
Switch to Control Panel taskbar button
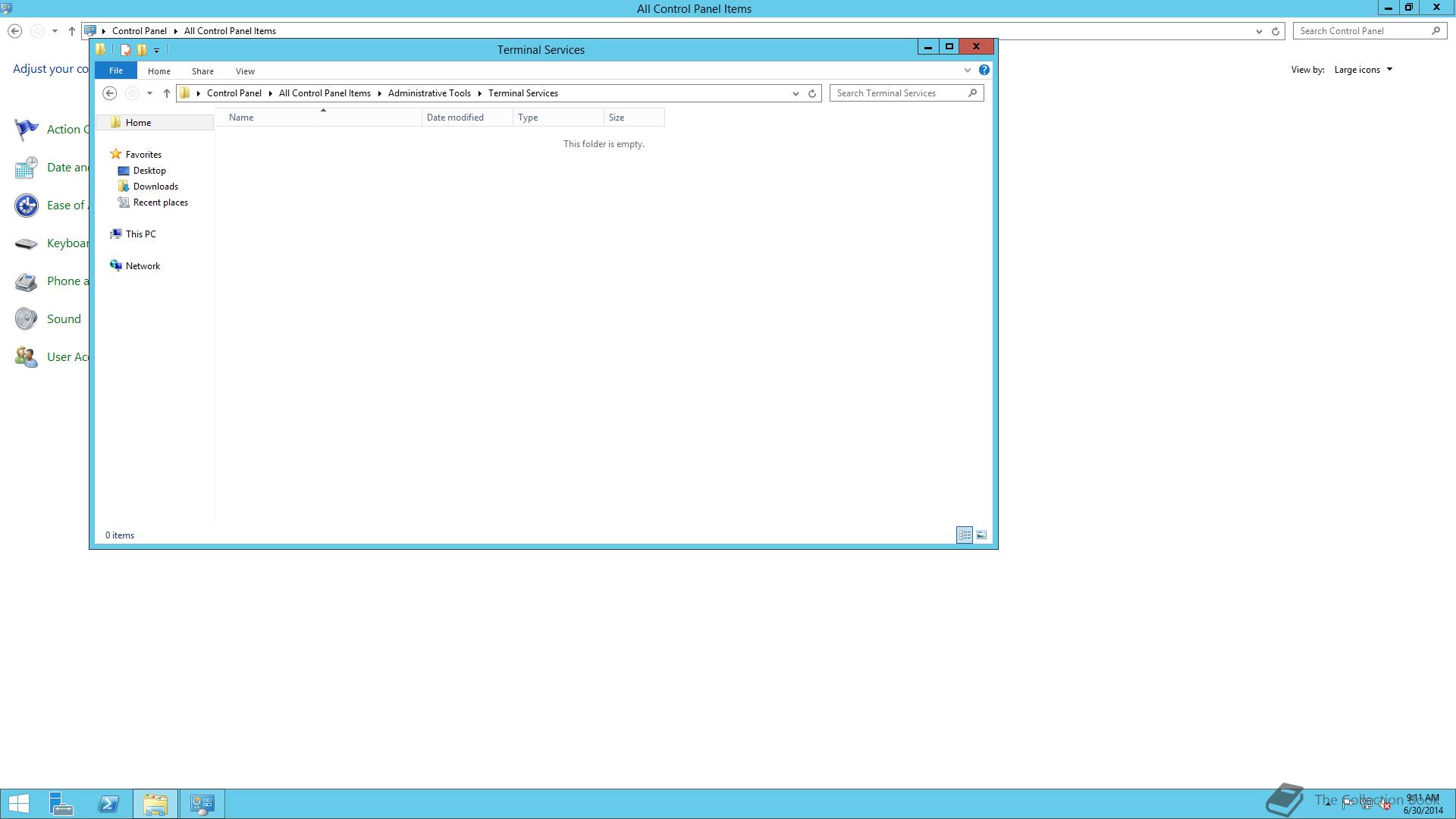[x=202, y=804]
